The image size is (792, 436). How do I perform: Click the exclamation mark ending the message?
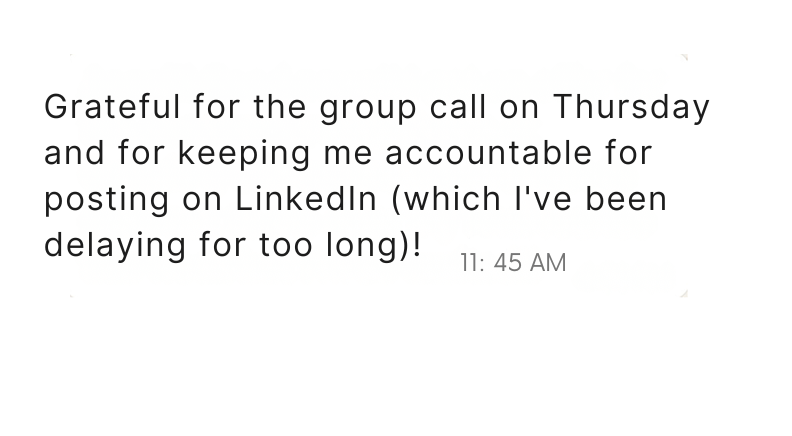point(417,245)
